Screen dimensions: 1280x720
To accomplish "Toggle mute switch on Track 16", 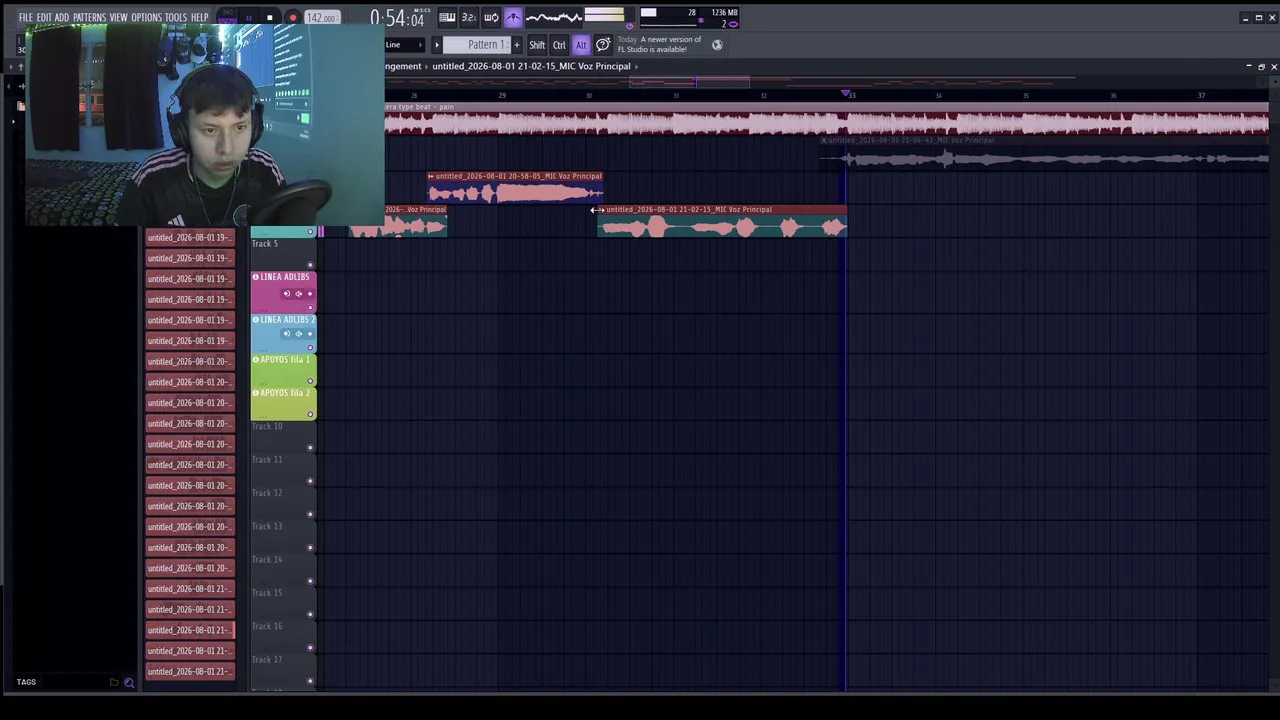I will (x=311, y=648).
